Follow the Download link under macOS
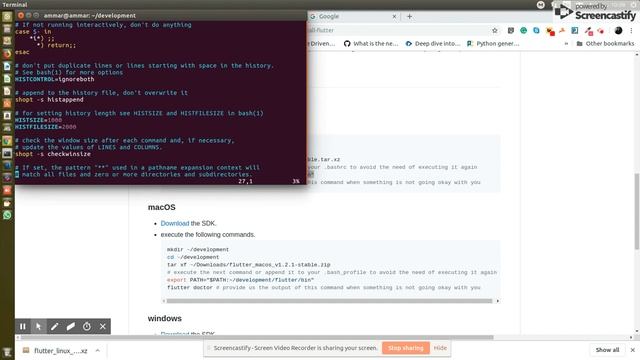 pos(175,223)
